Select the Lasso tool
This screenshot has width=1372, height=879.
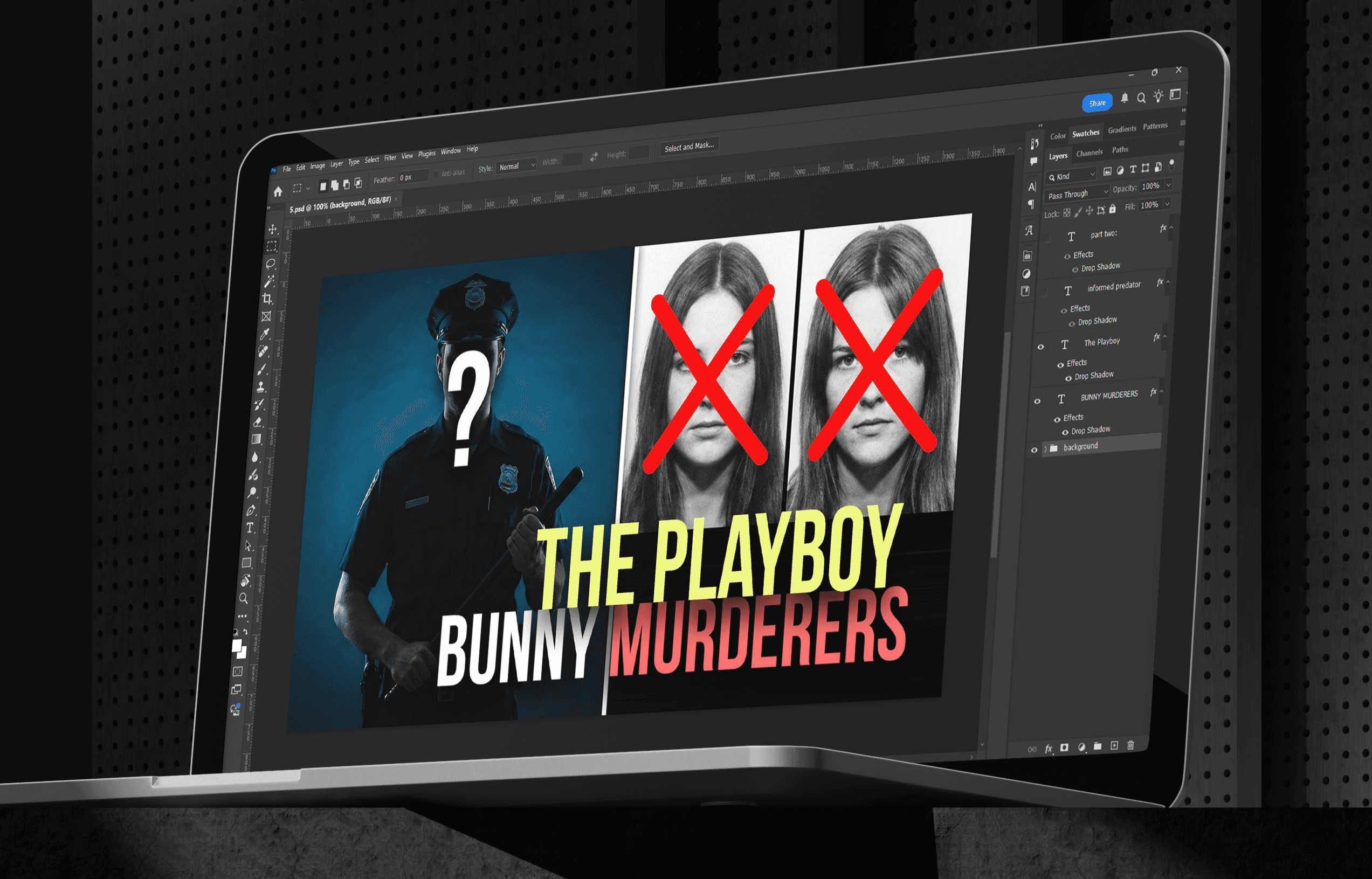pos(271,264)
